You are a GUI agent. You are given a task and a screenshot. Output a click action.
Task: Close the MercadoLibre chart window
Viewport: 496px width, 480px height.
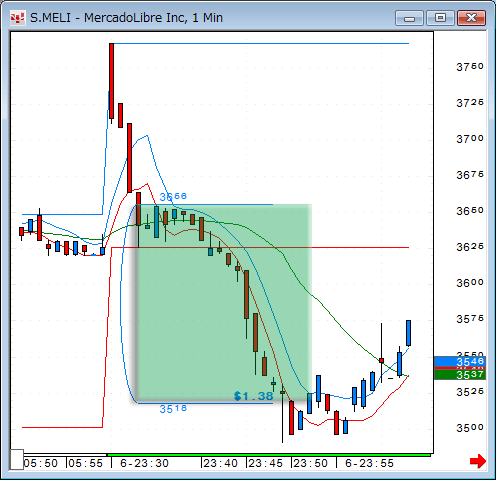click(x=471, y=18)
